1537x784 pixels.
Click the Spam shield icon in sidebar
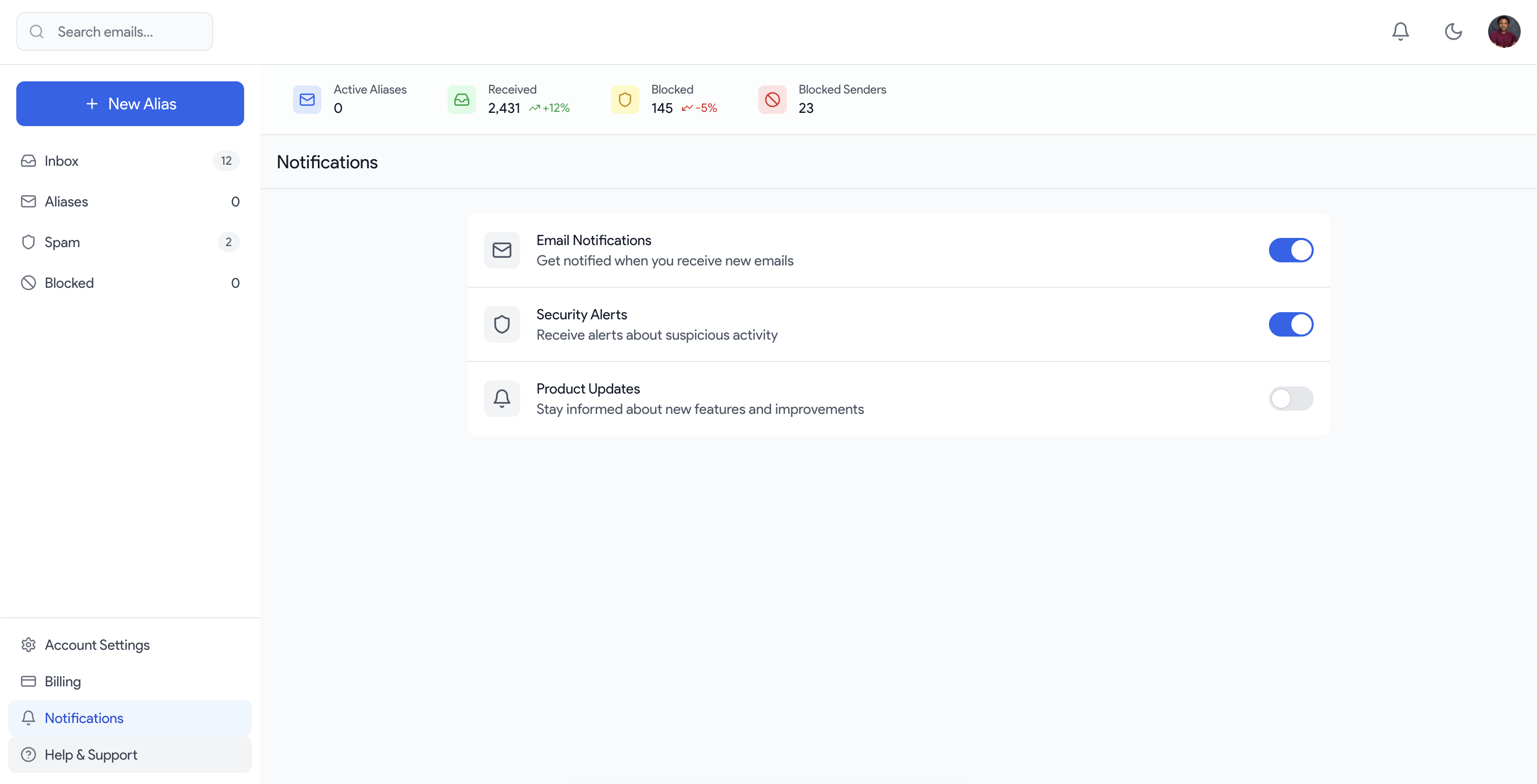[28, 242]
